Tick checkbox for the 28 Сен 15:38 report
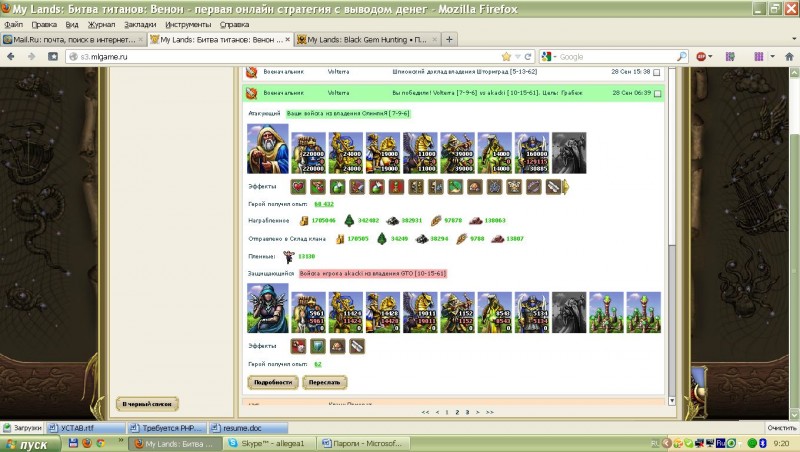This screenshot has height=452, width=800. tap(657, 73)
